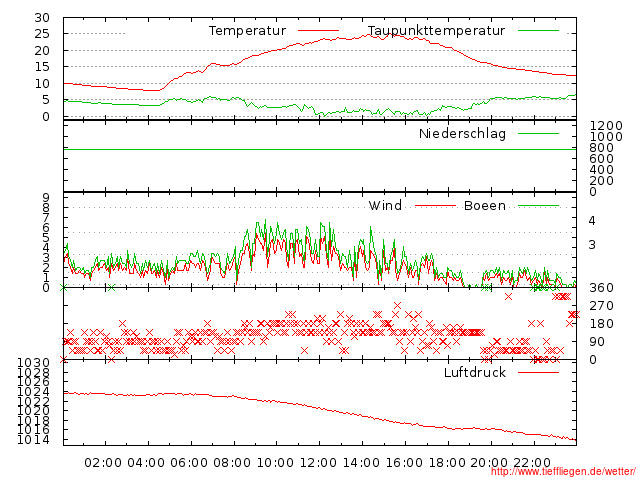Click the 22:00 time axis label
The image size is (640, 480).
click(532, 463)
